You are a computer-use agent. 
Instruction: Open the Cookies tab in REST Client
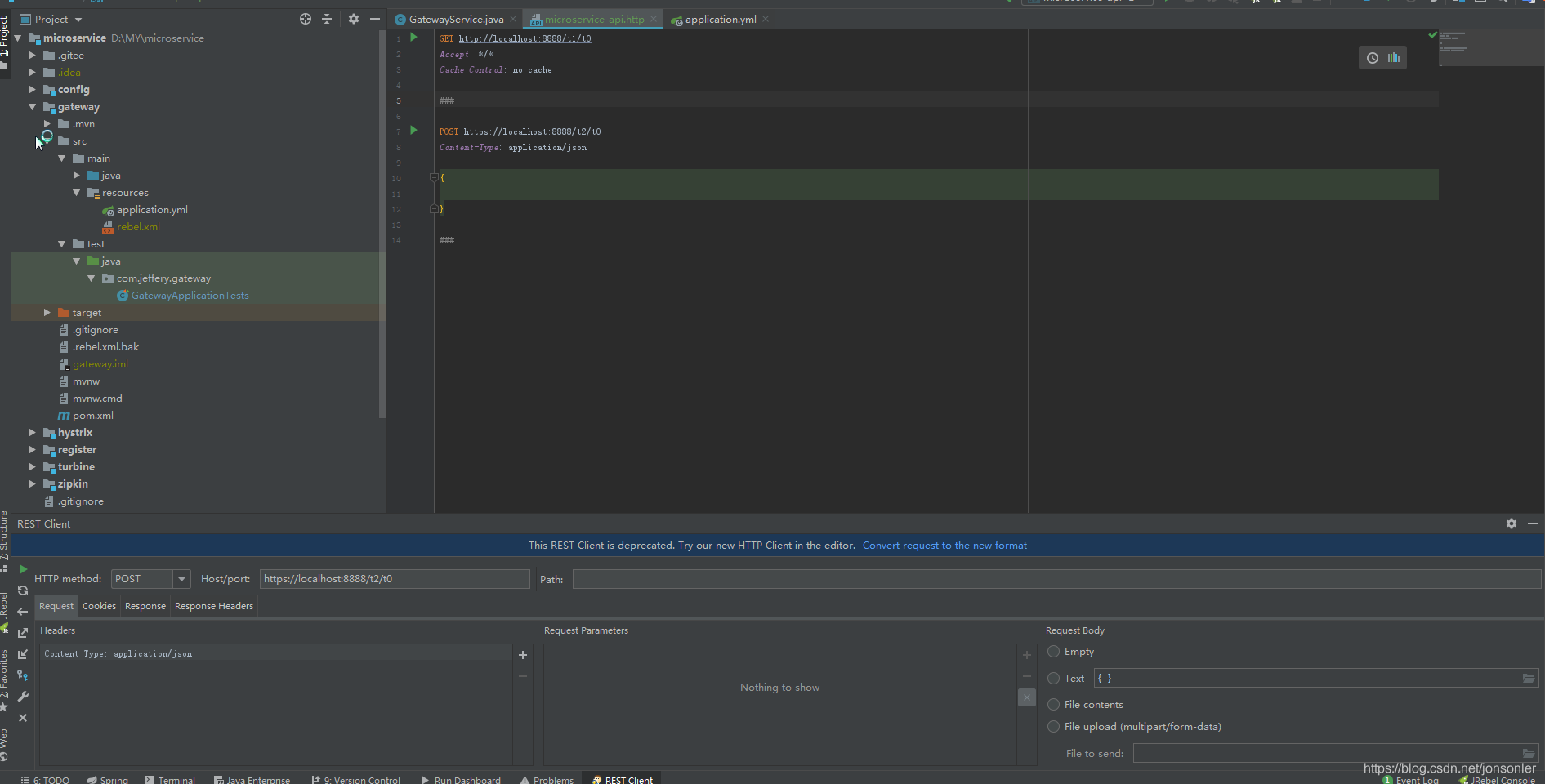tap(99, 606)
